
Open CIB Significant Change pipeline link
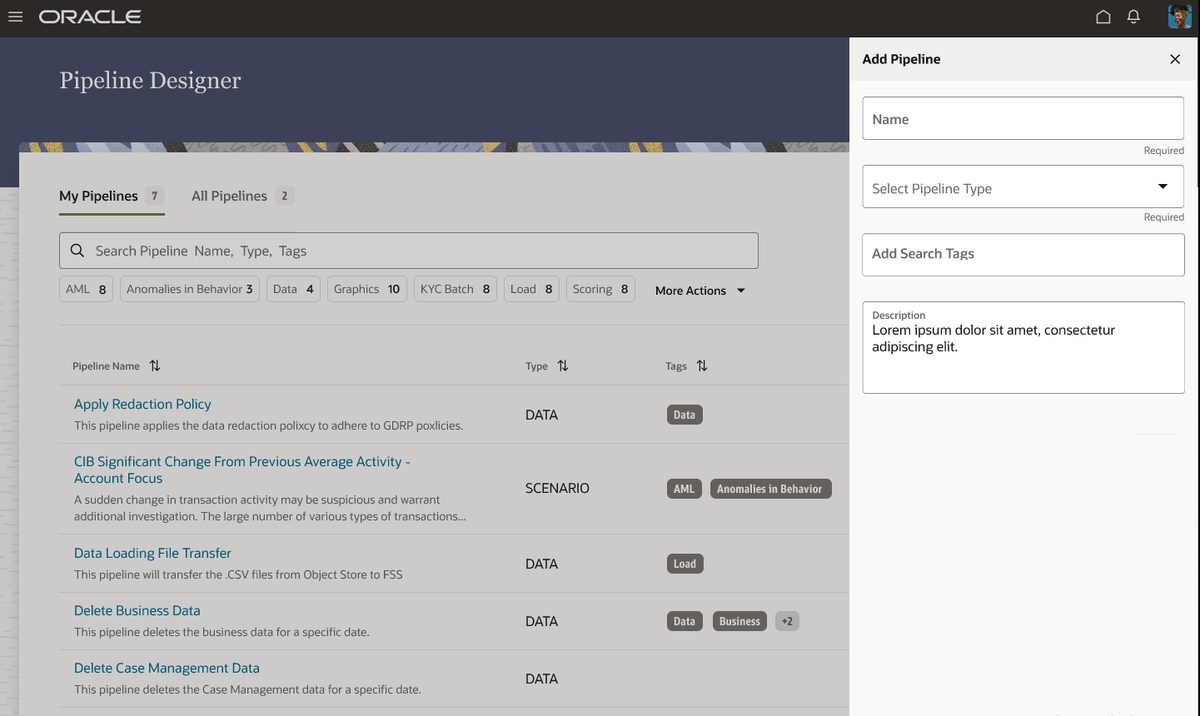click(x=242, y=470)
